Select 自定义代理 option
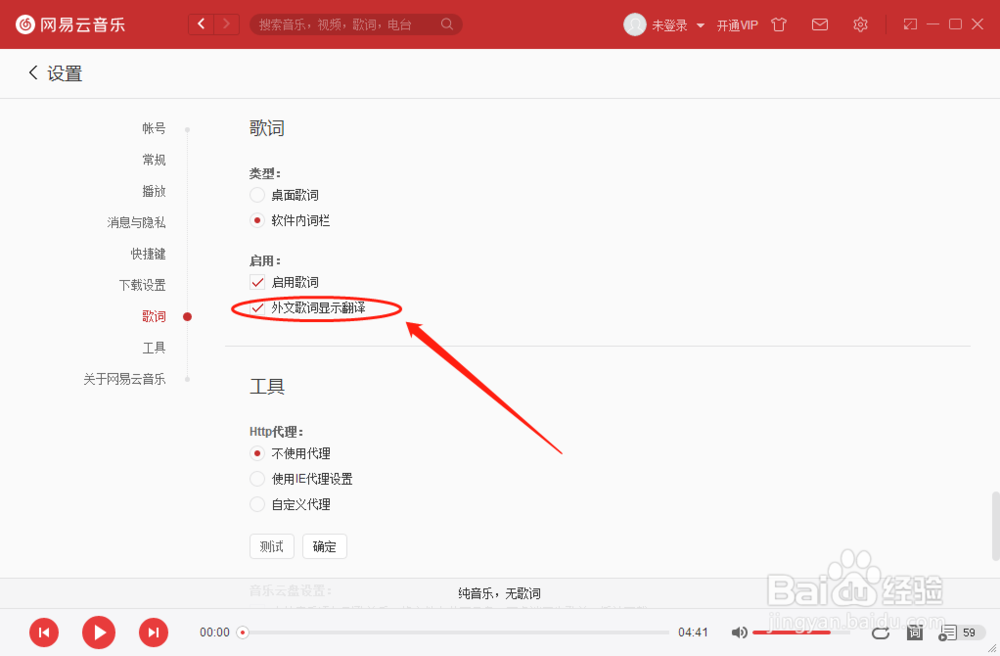 pos(257,504)
